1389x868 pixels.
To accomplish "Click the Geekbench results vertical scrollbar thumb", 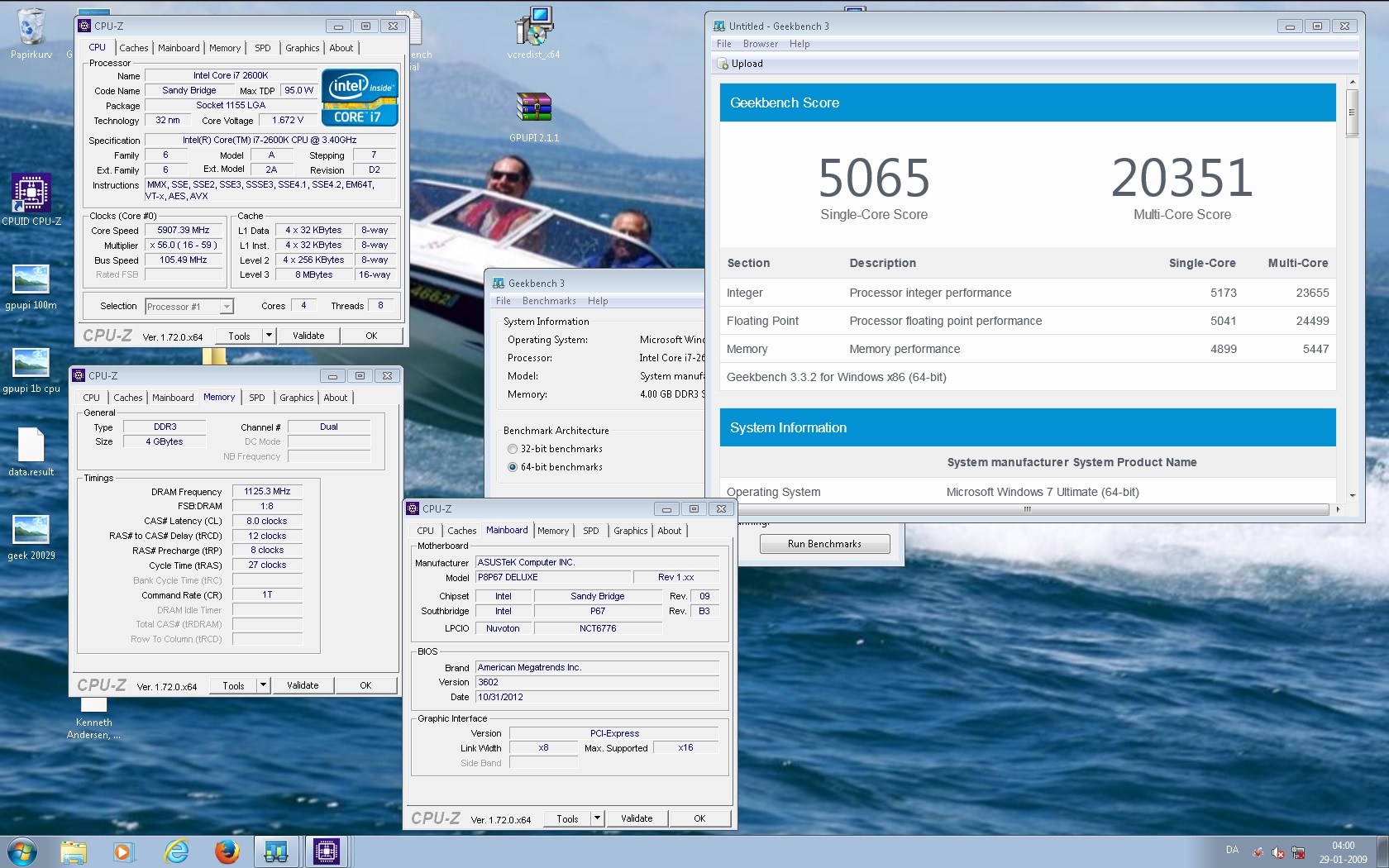I will click(1353, 112).
